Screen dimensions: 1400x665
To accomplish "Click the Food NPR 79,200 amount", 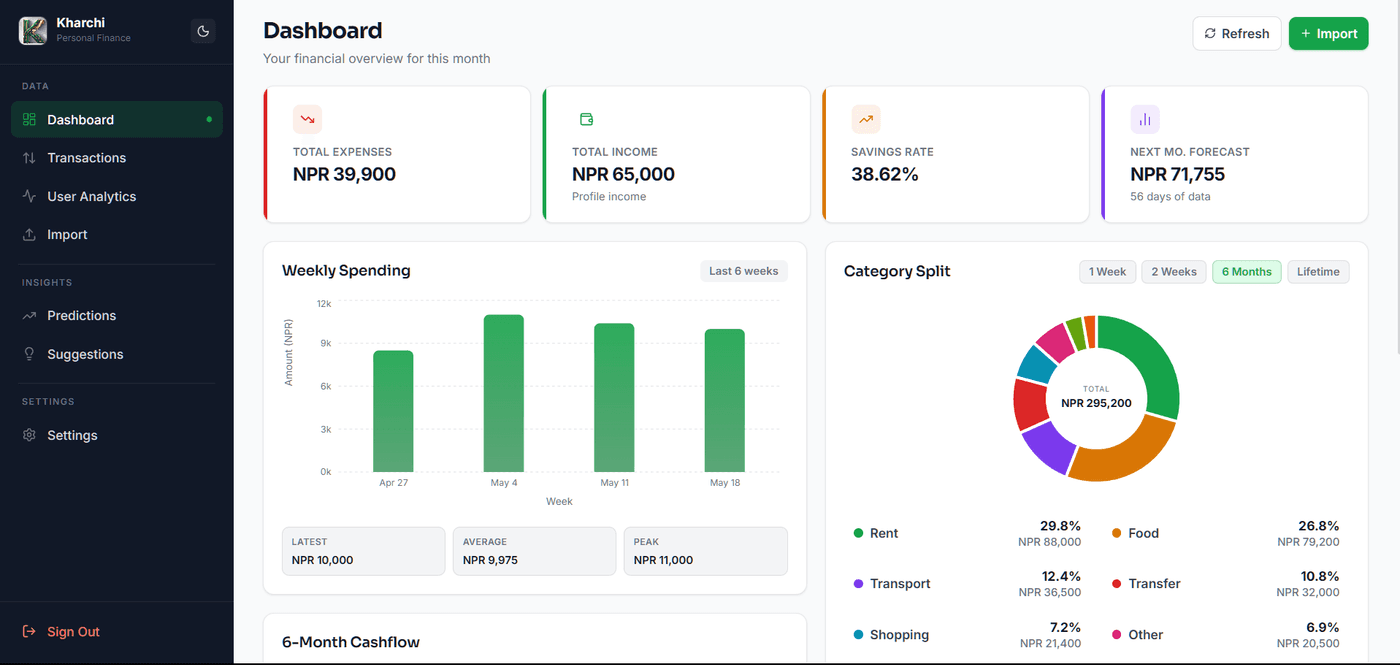I will [1308, 542].
